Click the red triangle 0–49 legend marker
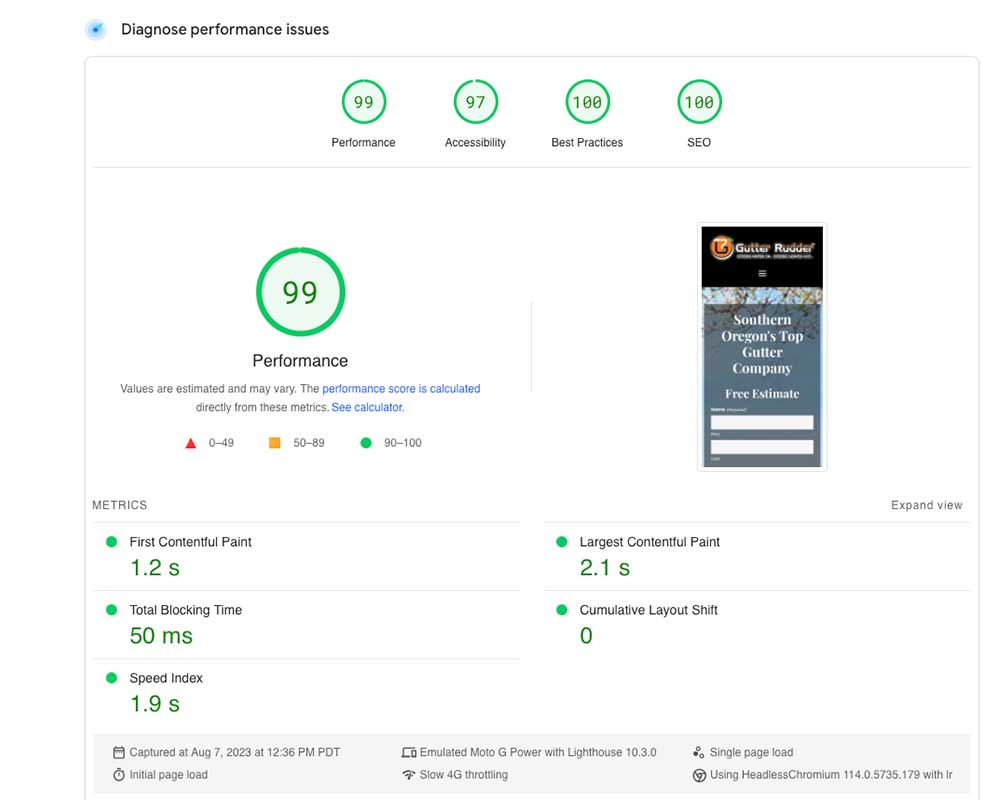This screenshot has height=800, width=1000. click(191, 443)
